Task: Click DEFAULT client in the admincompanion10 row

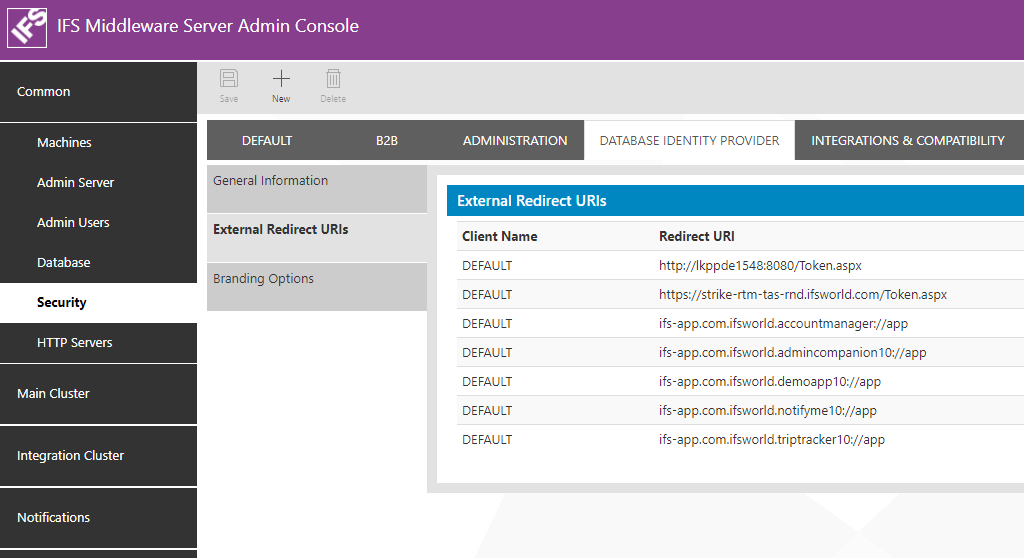Action: pyautogui.click(x=487, y=353)
